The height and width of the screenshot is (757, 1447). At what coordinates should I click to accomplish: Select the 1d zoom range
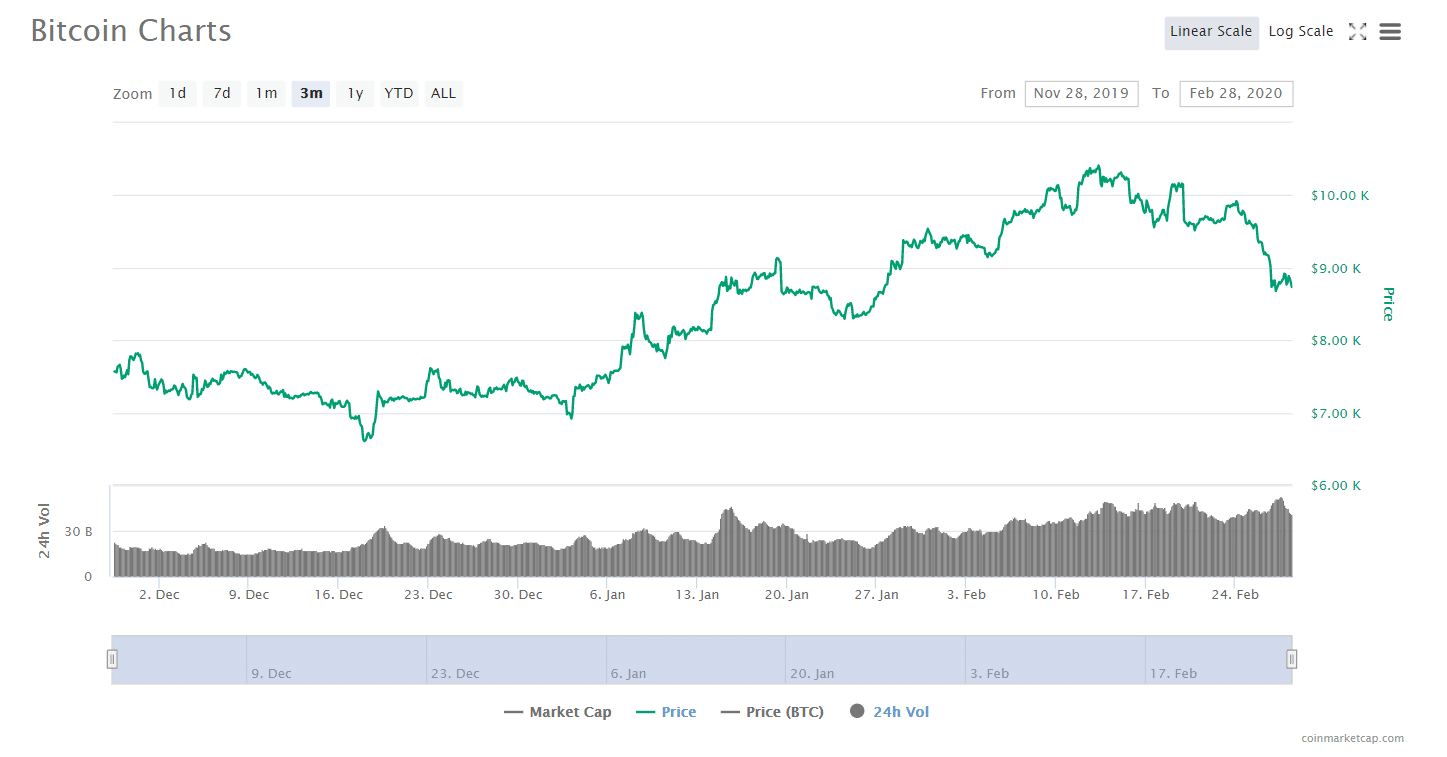tap(177, 94)
